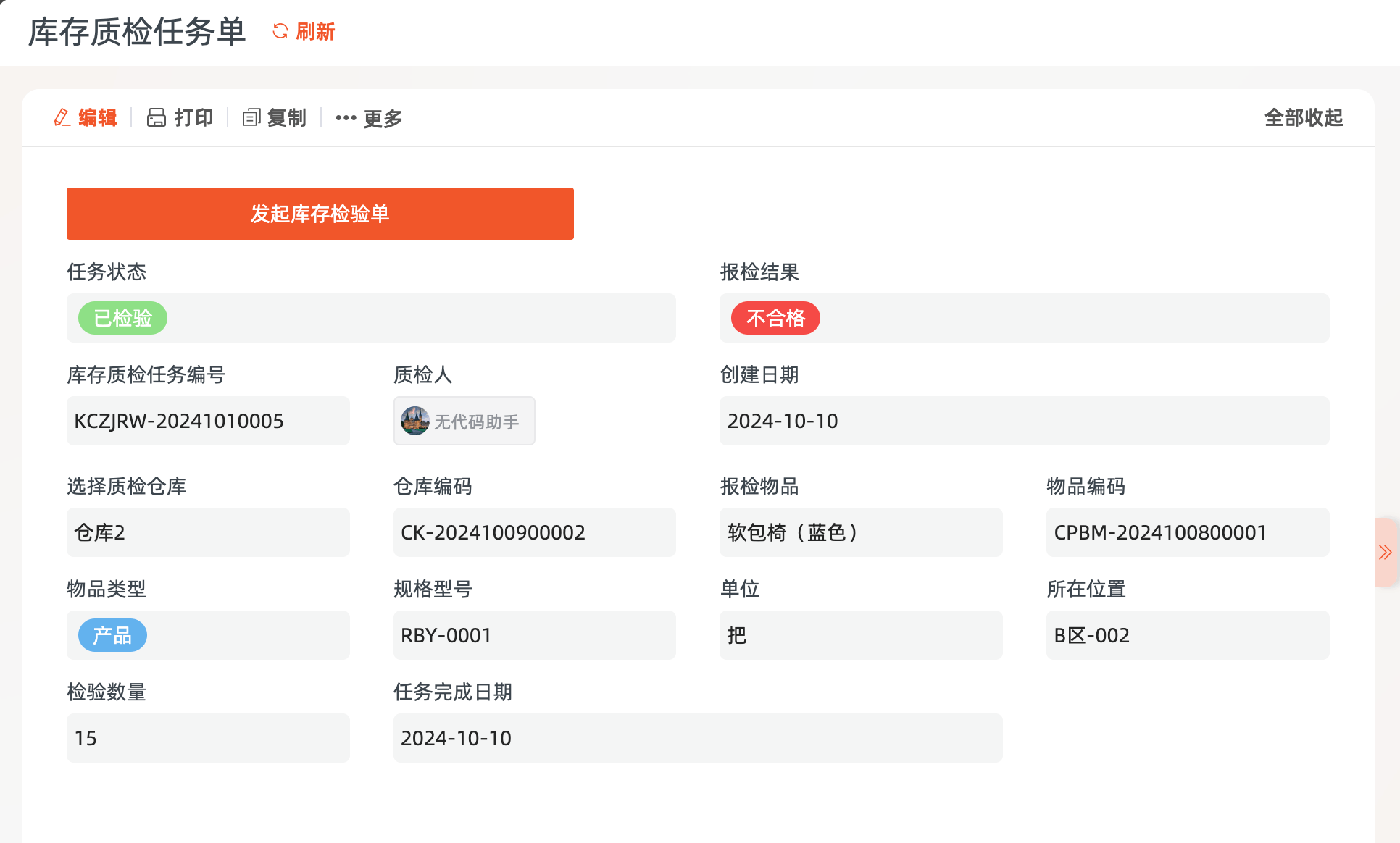Click the 打印 print toolbar text
The image size is (1400, 843).
[193, 117]
